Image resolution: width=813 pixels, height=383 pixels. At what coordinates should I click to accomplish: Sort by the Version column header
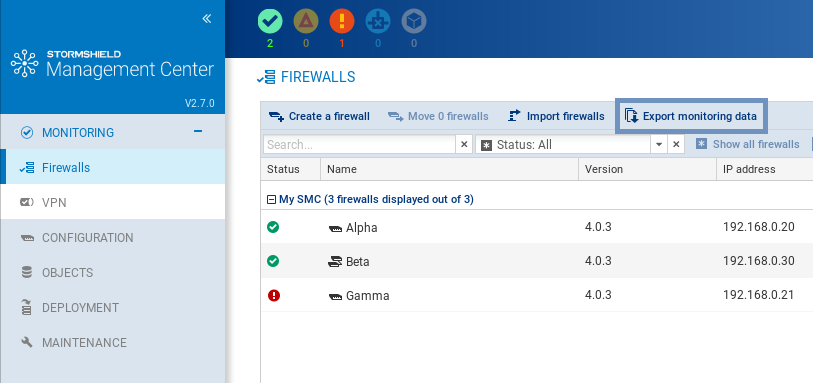(648, 169)
